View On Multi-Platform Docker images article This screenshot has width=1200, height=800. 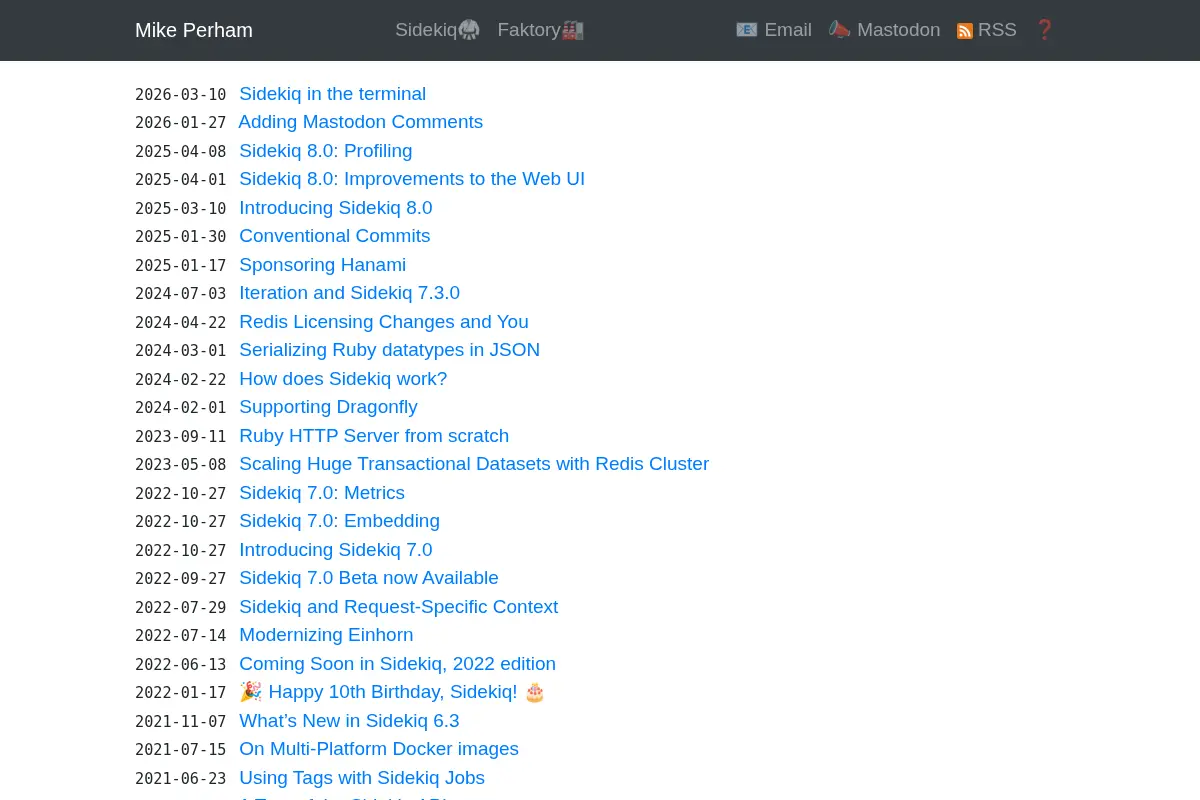(x=379, y=749)
